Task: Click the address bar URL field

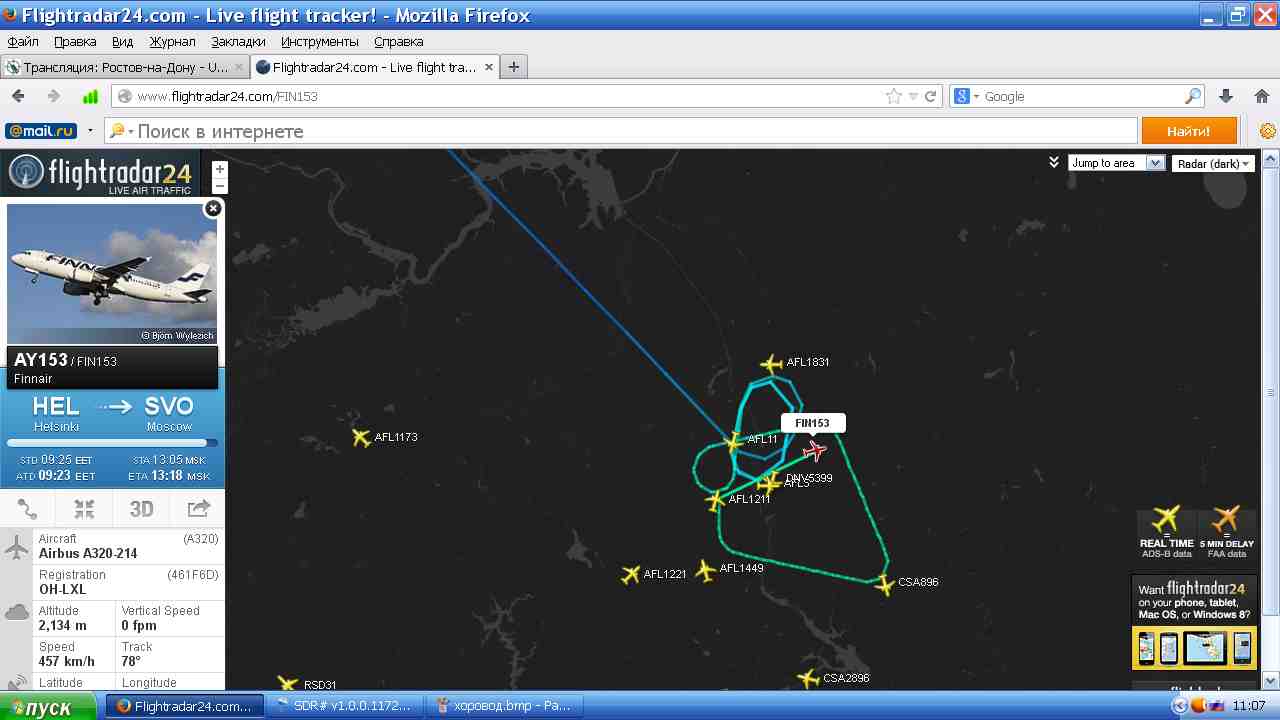Action: point(510,97)
